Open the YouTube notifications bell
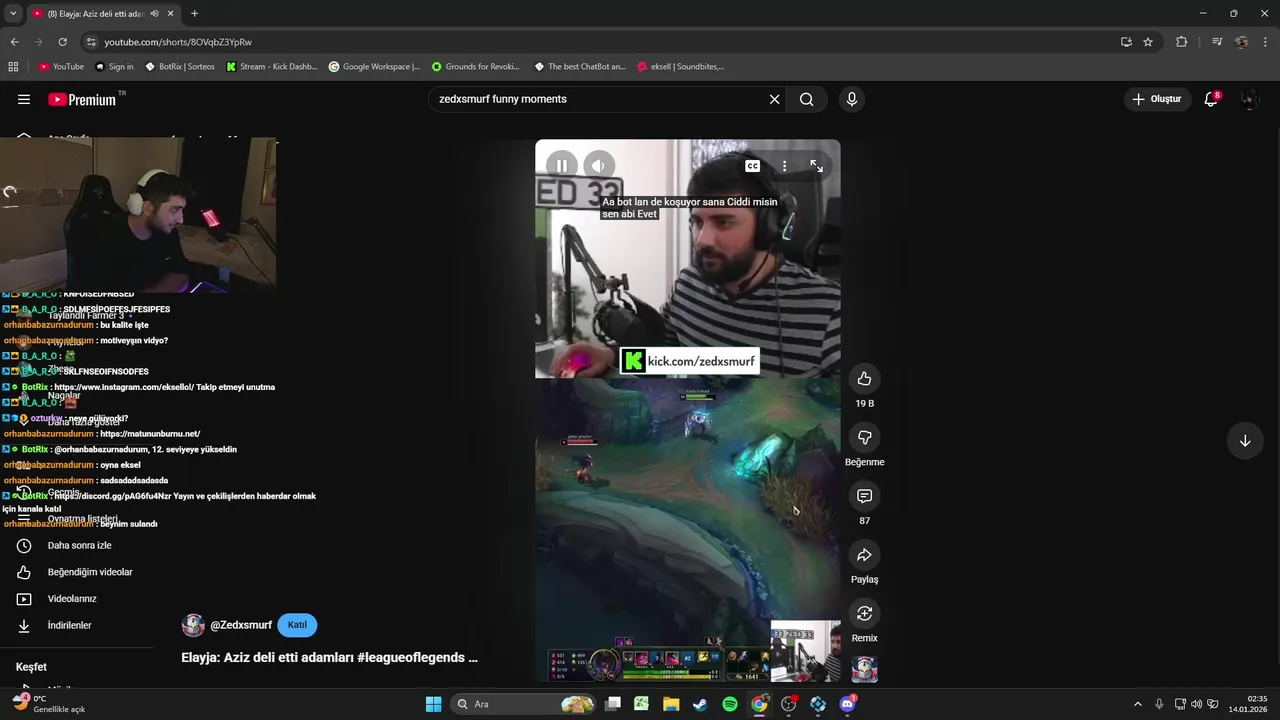Image resolution: width=1280 pixels, height=720 pixels. (1211, 99)
